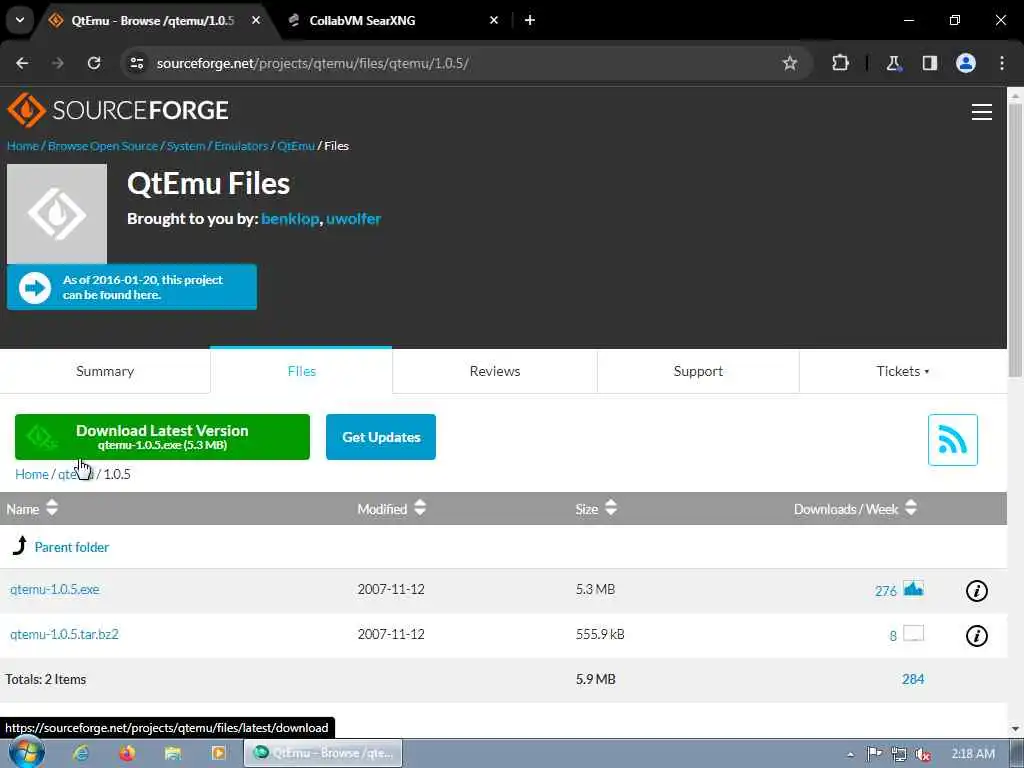Open Chrome Labs flask icon
Viewport: 1024px width, 768px height.
coord(893,63)
